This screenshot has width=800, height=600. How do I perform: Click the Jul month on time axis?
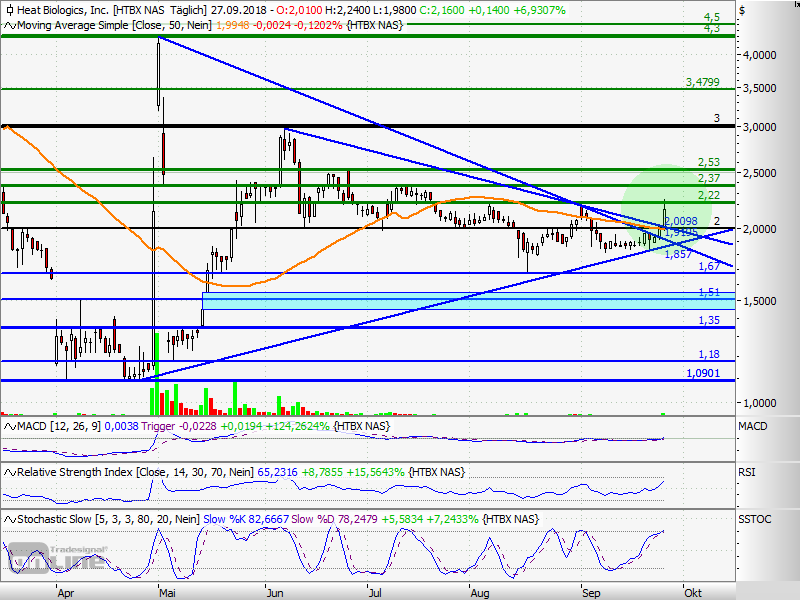(375, 593)
